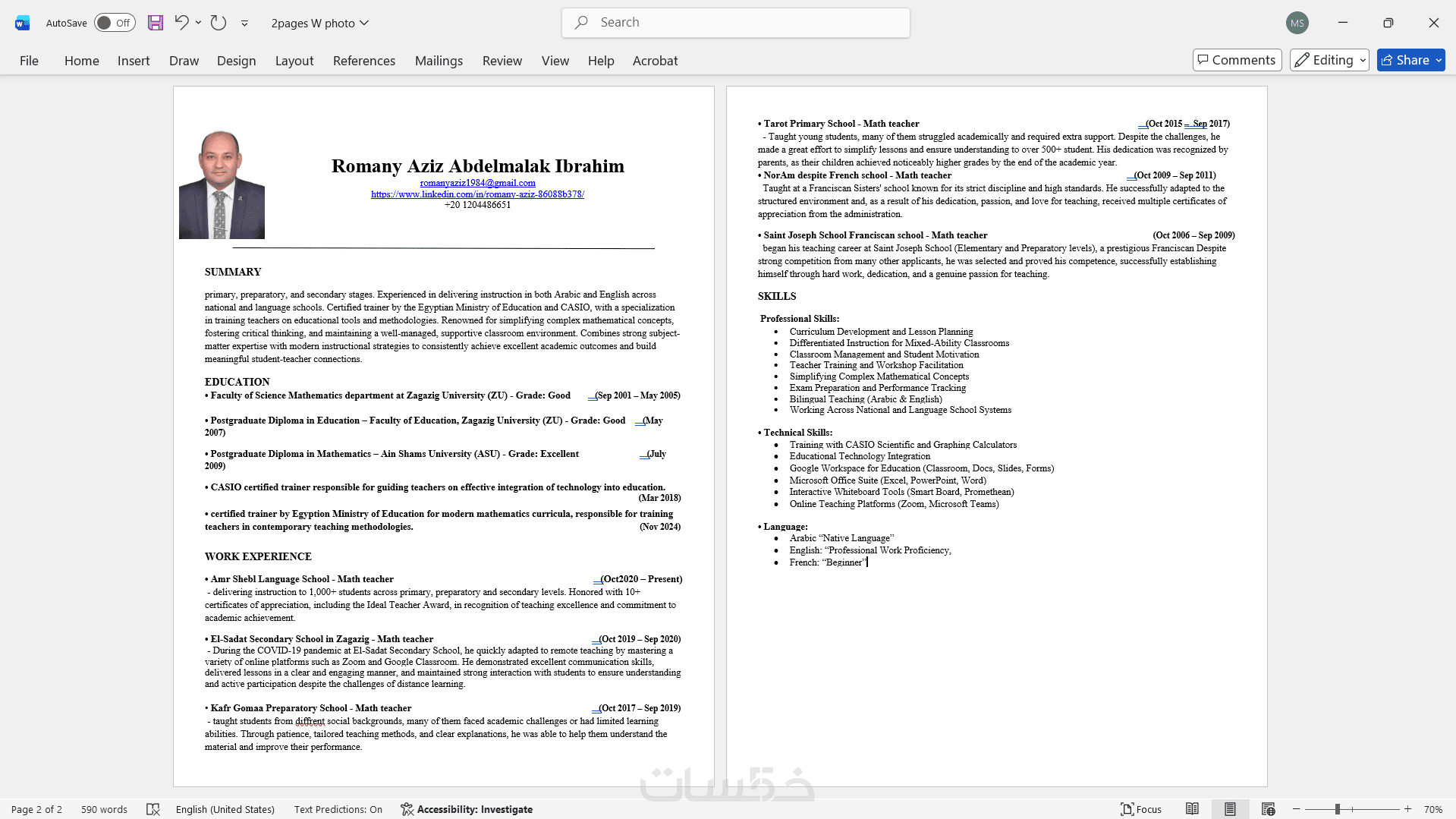Screen dimensions: 1456x819
Task: Change language via English (United States)
Action: [x=225, y=809]
